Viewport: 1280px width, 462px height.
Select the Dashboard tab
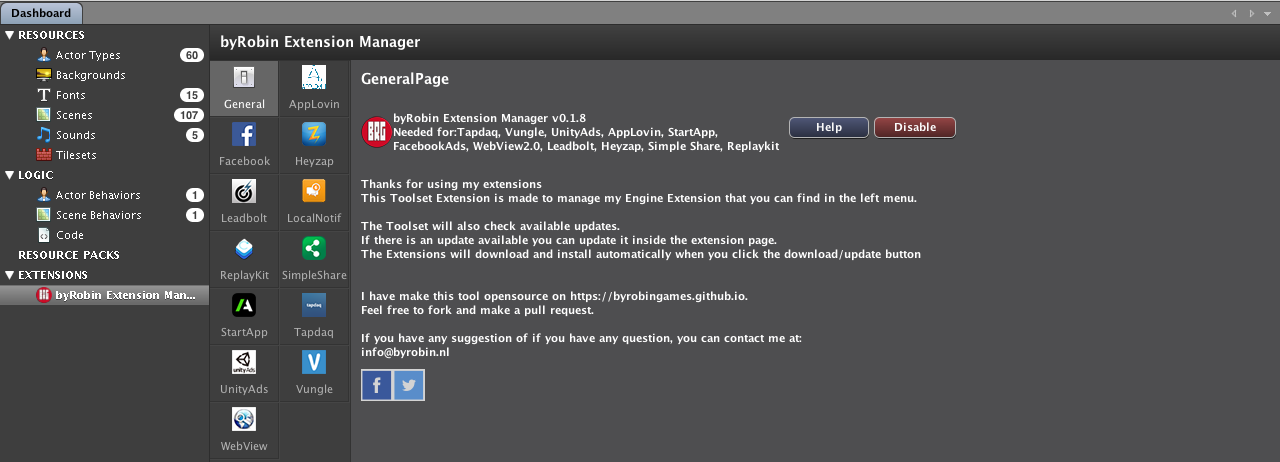click(41, 13)
